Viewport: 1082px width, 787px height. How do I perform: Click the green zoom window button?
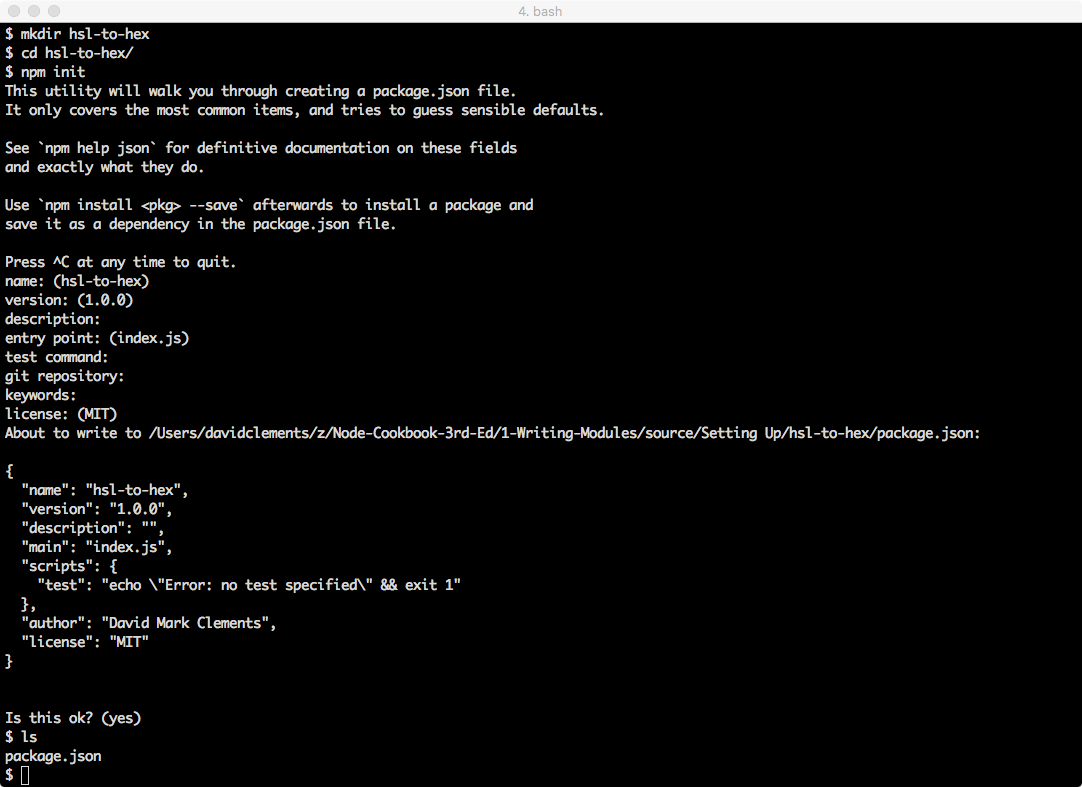pos(54,11)
